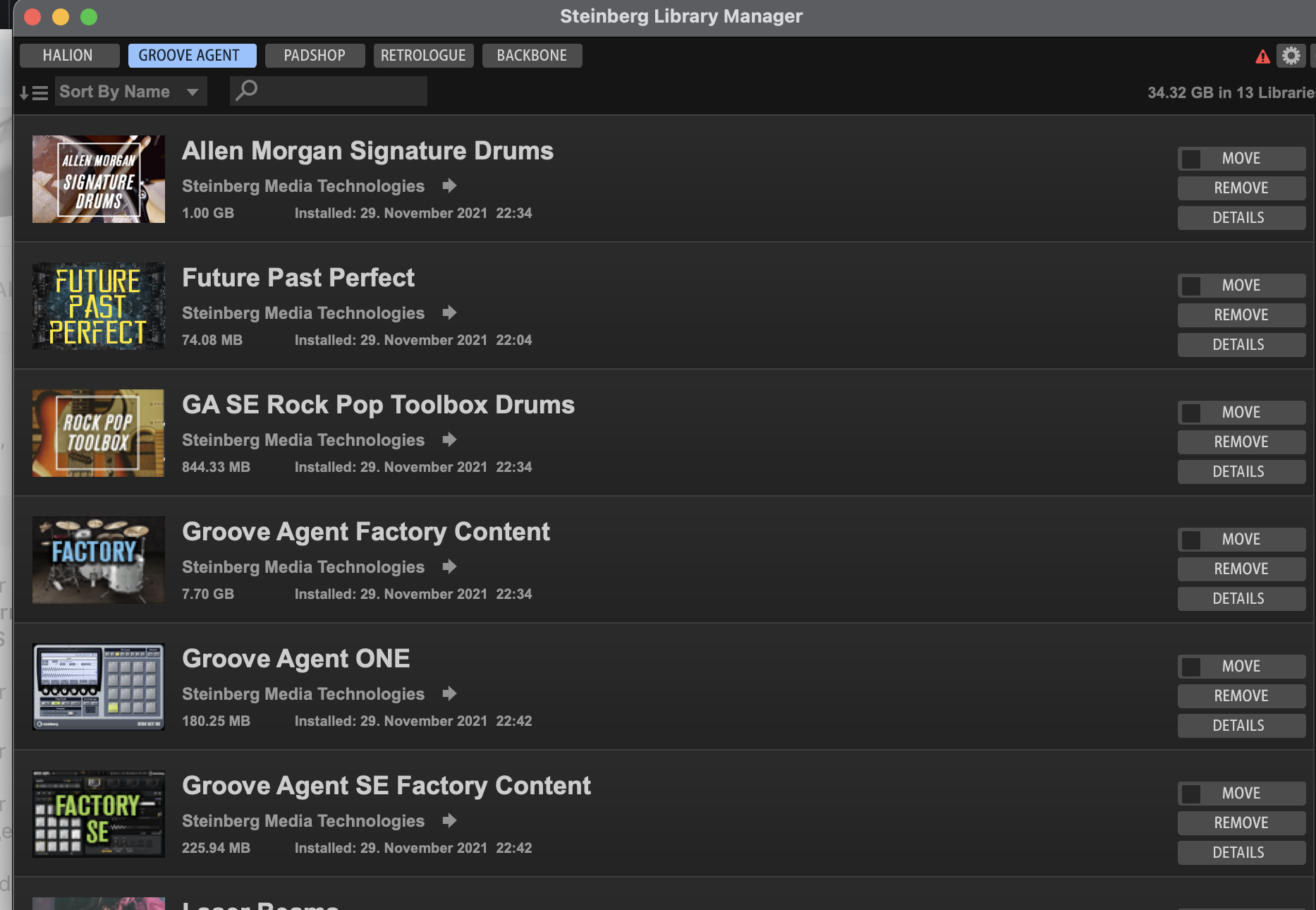The image size is (1316, 910).
Task: Click the green maximize window button
Action: click(89, 16)
